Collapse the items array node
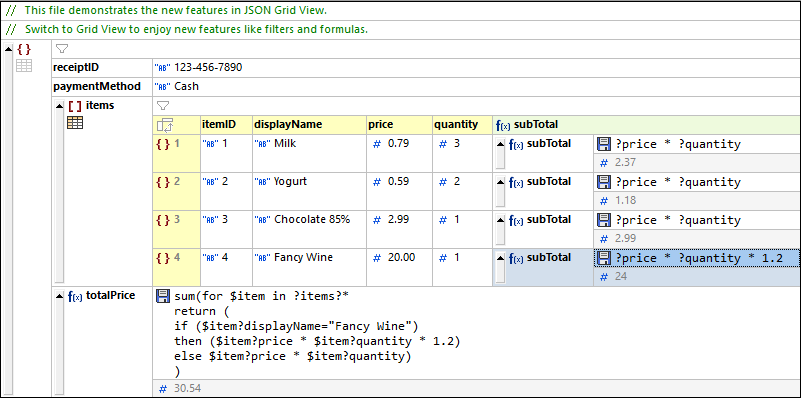This screenshot has width=801, height=398. pos(60,106)
